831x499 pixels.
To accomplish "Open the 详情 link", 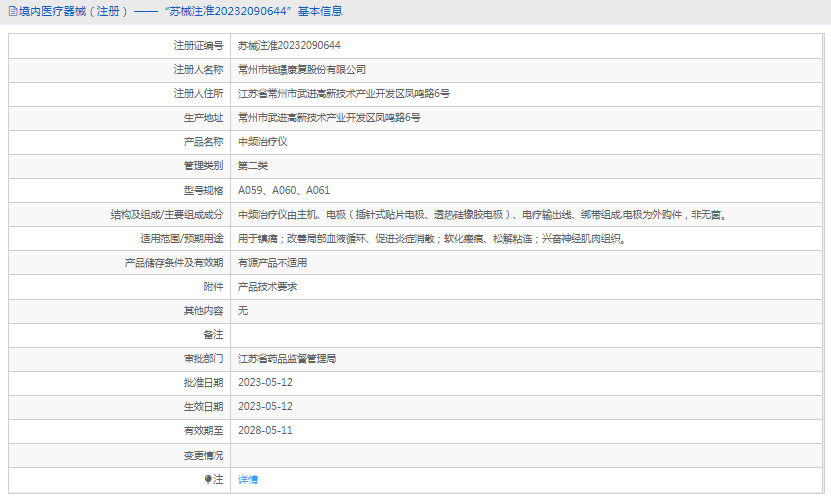I will [x=247, y=479].
